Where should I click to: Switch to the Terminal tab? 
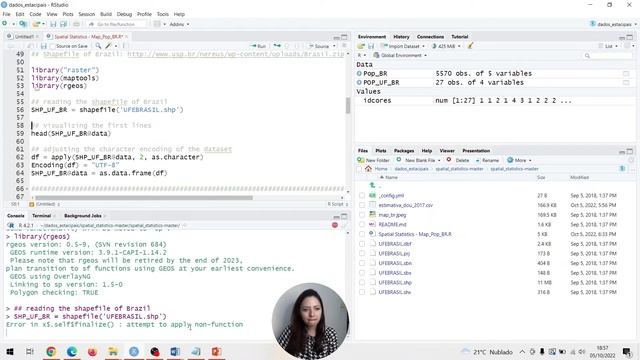coord(41,216)
